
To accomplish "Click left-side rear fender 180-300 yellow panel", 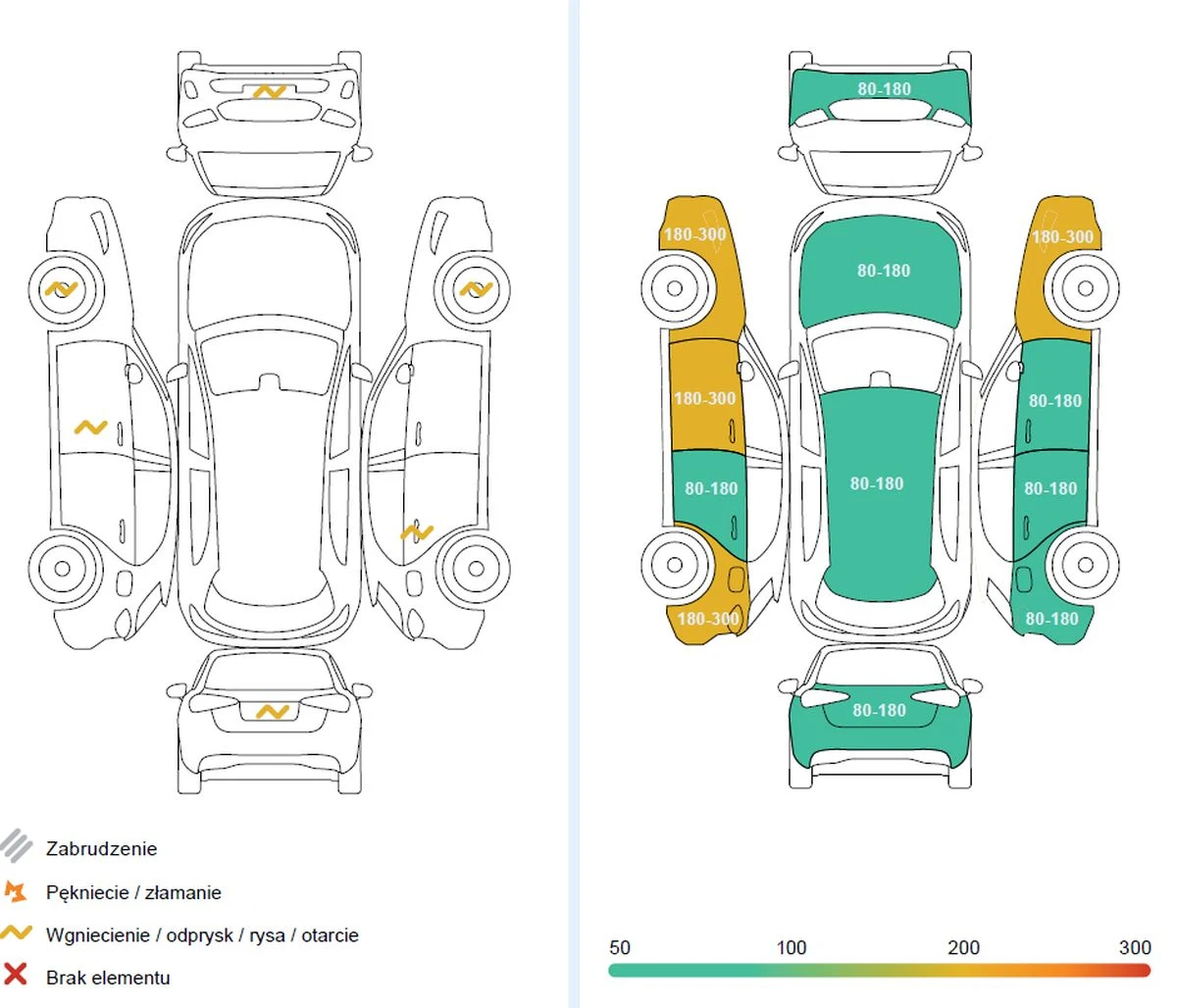I will click(708, 619).
